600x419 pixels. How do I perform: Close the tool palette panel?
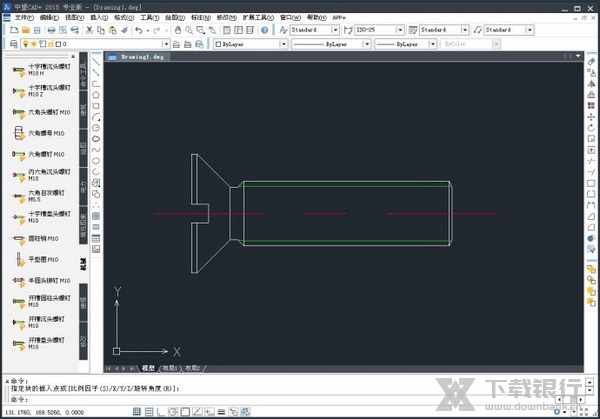point(73,56)
